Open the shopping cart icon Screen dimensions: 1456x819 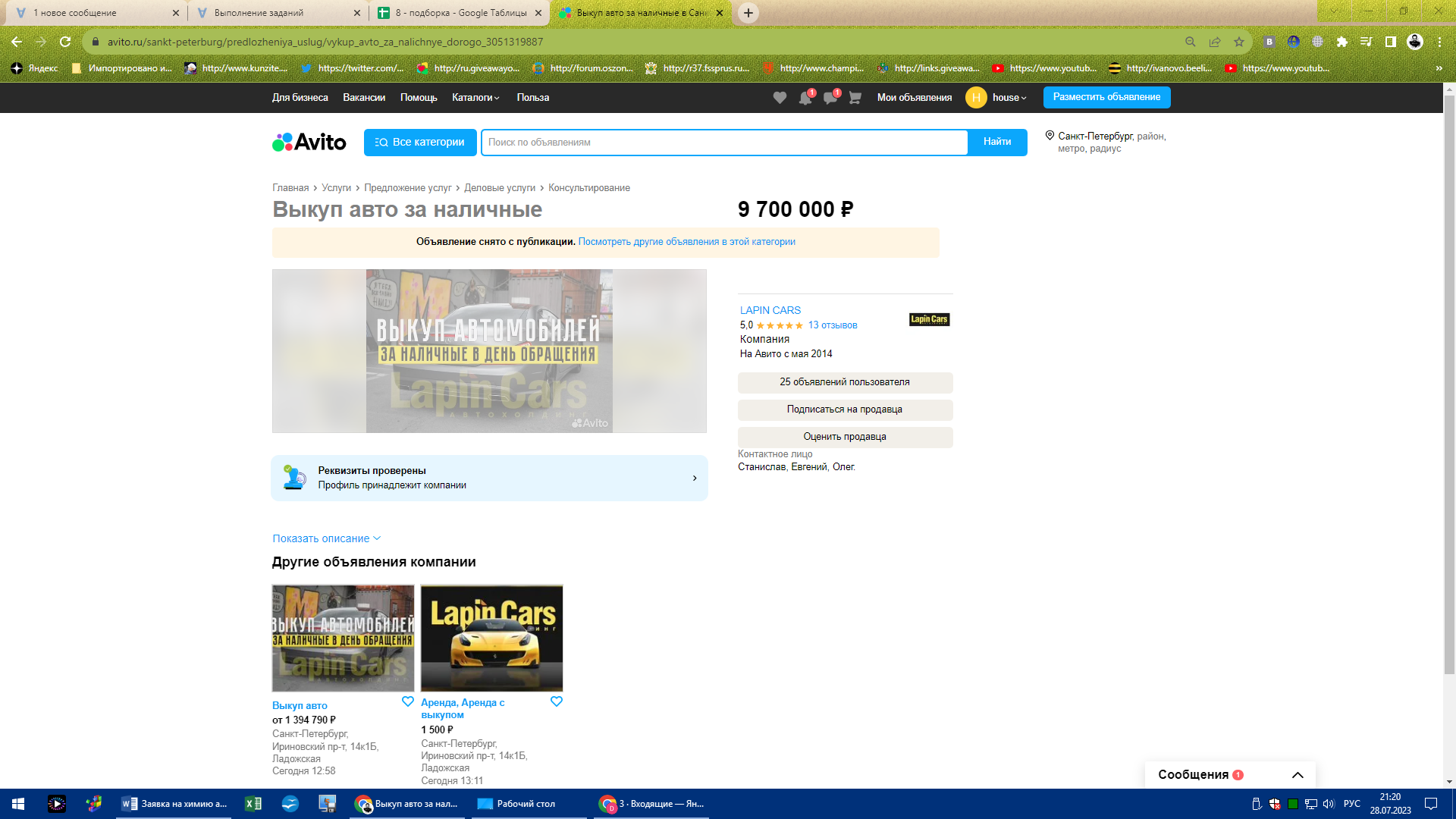click(855, 98)
